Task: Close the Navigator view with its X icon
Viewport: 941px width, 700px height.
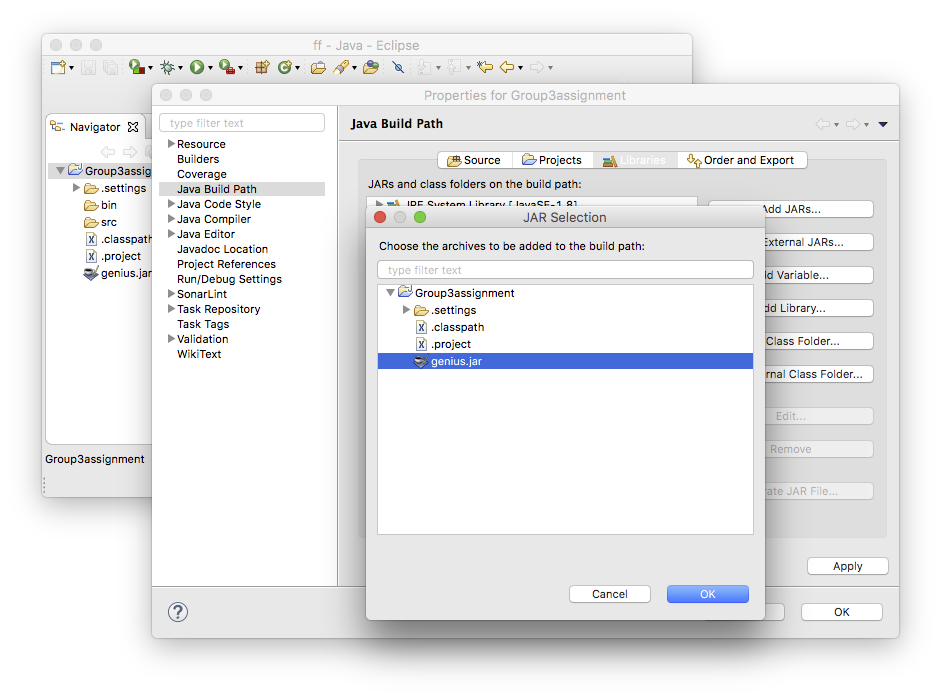Action: point(133,127)
